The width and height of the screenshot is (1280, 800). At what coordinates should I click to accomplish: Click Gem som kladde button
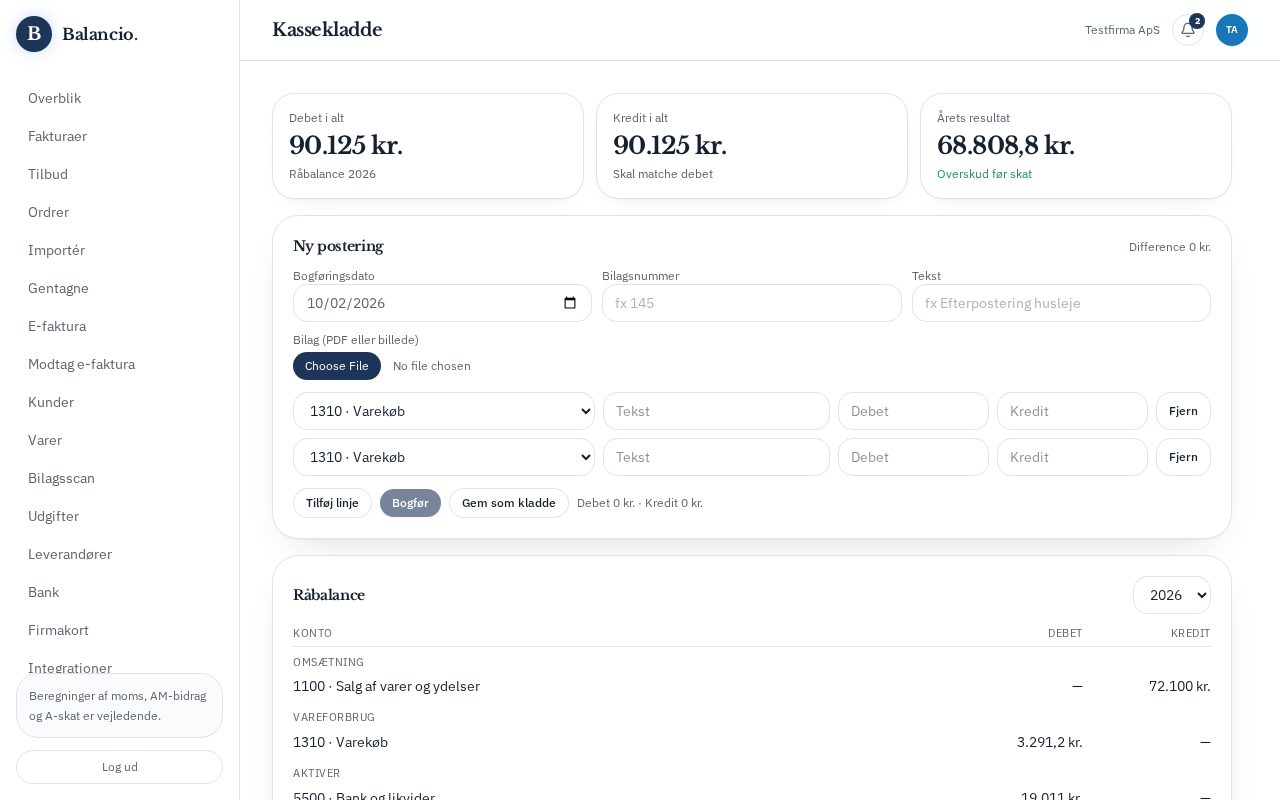pos(509,503)
